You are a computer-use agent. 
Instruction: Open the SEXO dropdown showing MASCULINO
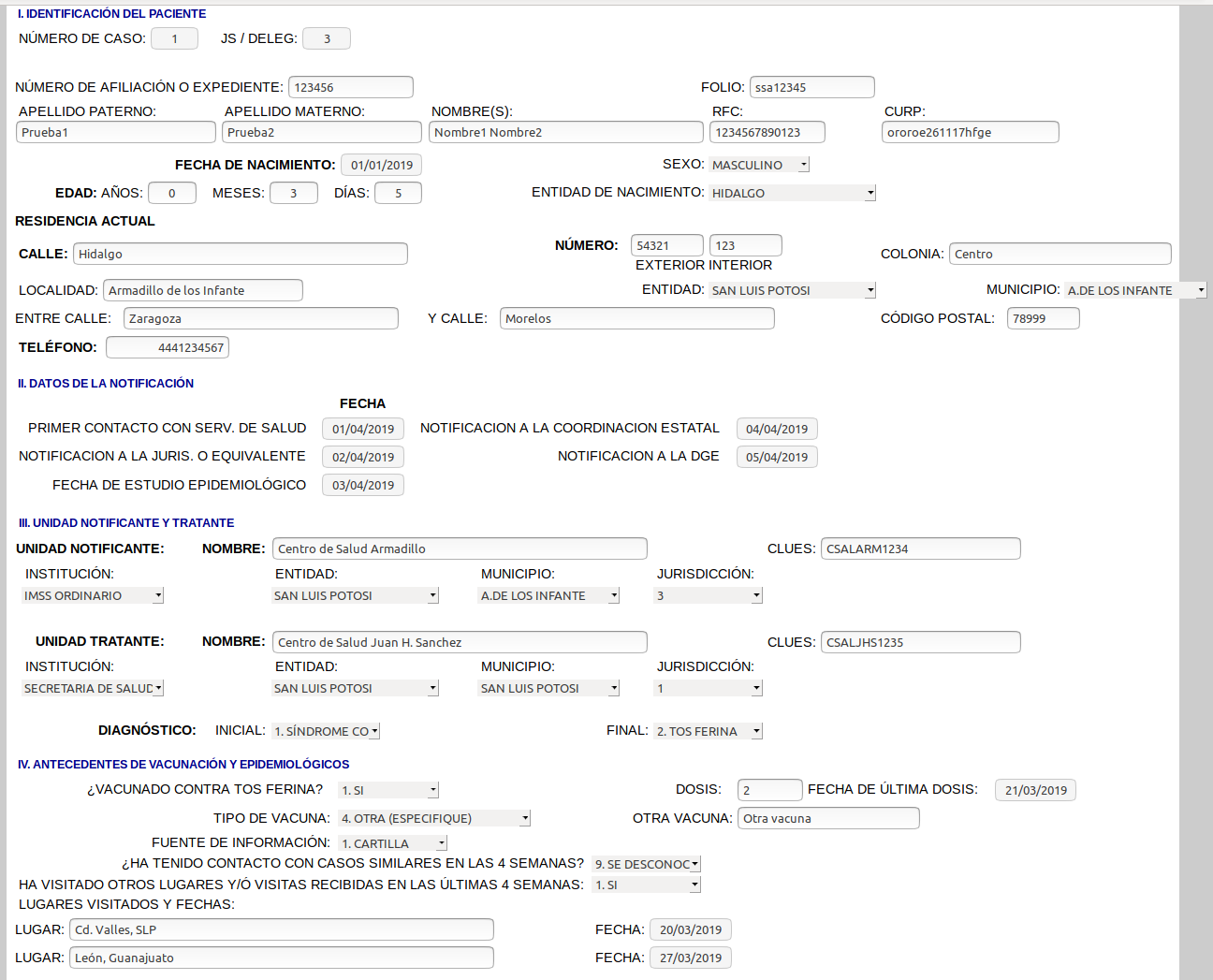(x=758, y=165)
